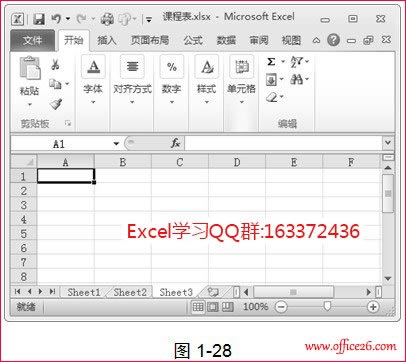Open the Customize Quick Access Toolbar arrow

click(x=148, y=20)
